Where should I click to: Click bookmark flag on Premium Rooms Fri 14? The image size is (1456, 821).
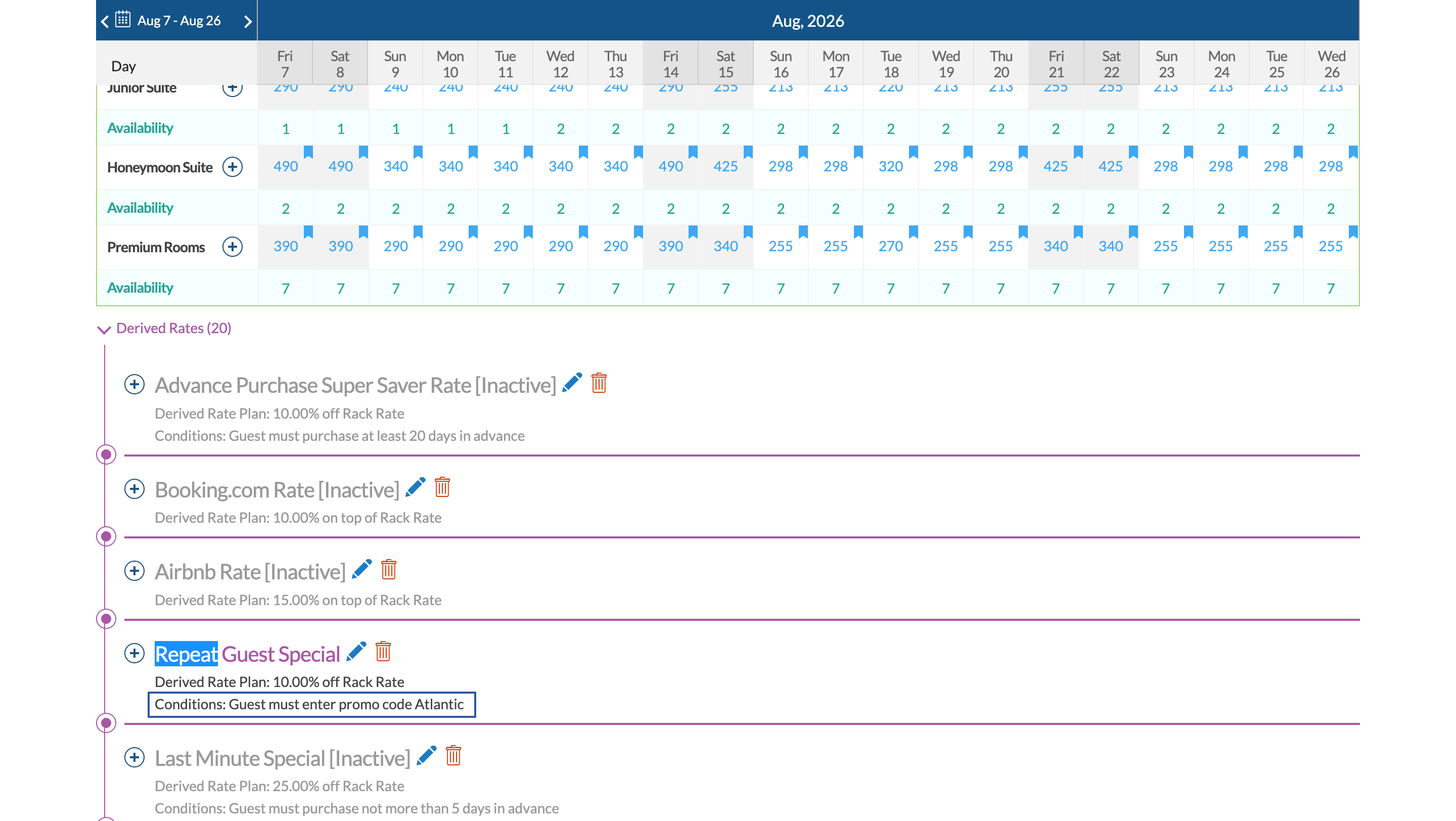693,232
